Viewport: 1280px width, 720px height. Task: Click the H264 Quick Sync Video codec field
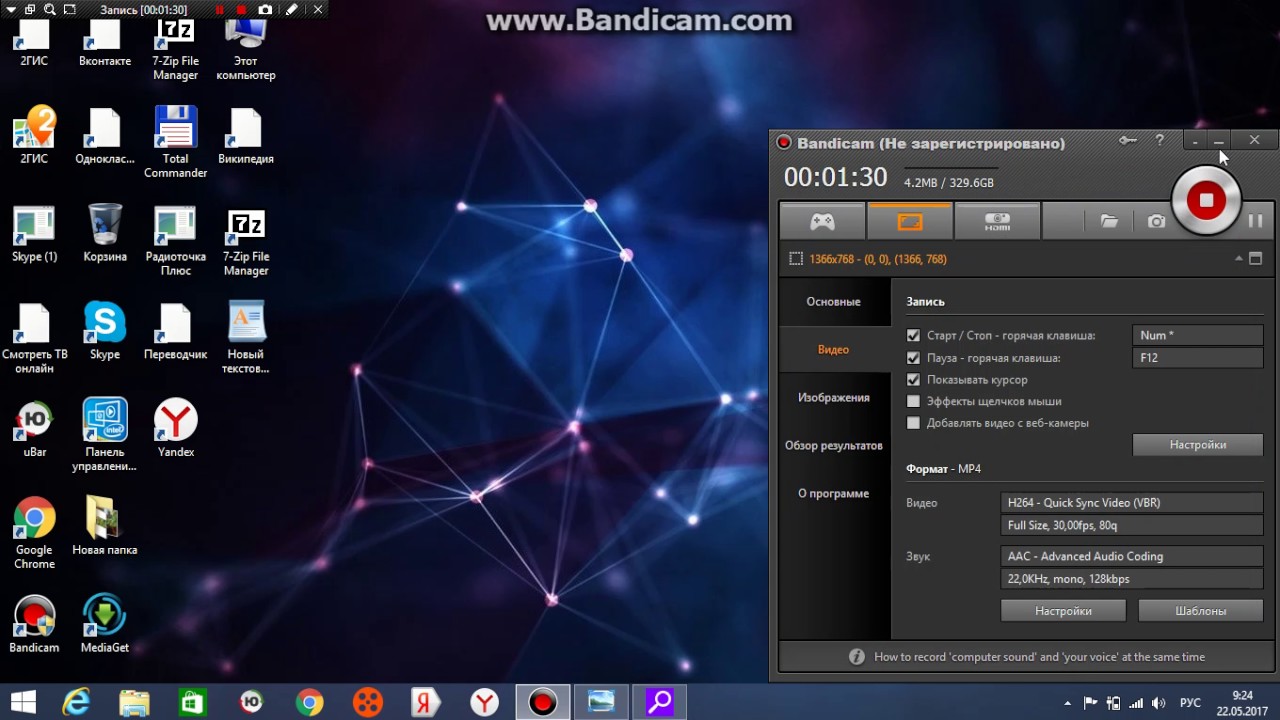(x=1132, y=503)
